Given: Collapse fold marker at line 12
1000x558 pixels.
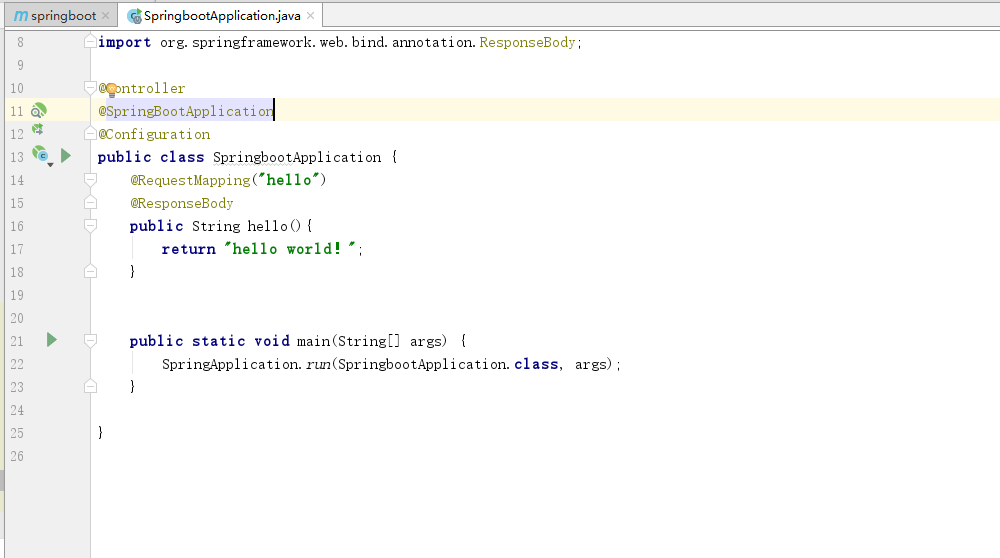Looking at the screenshot, I should coord(90,133).
